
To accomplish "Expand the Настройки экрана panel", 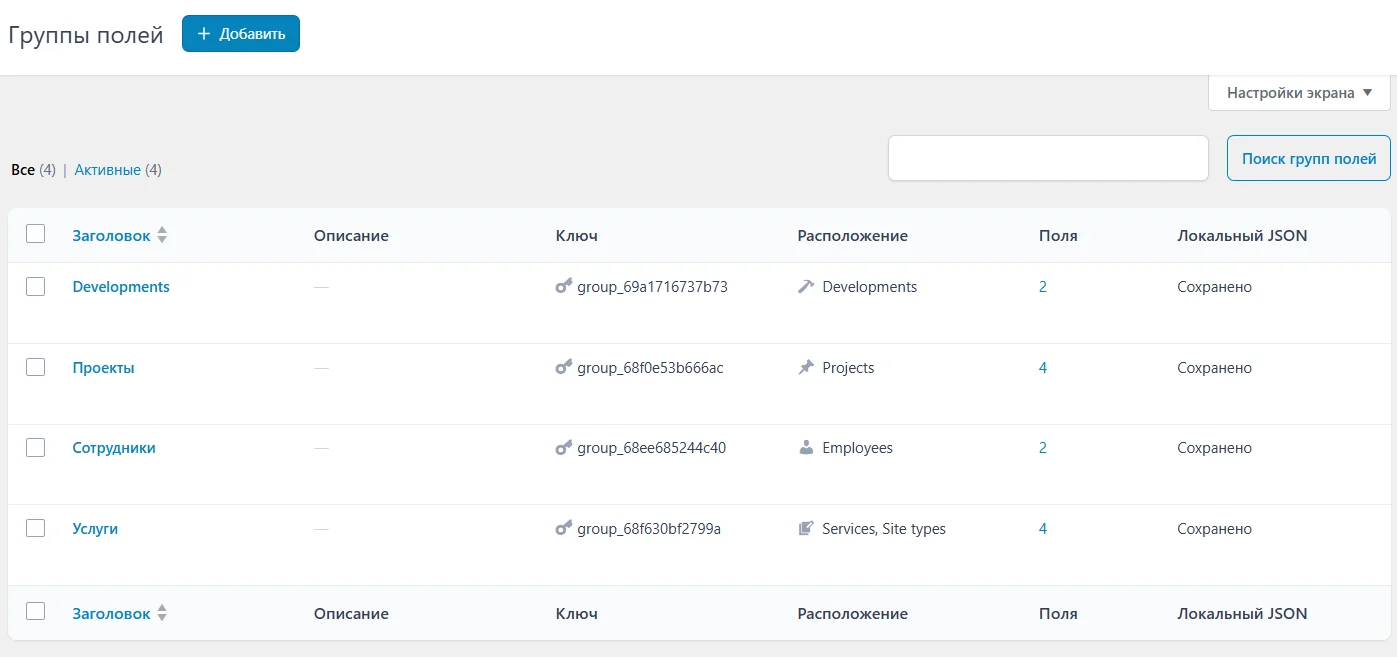I will point(1299,93).
